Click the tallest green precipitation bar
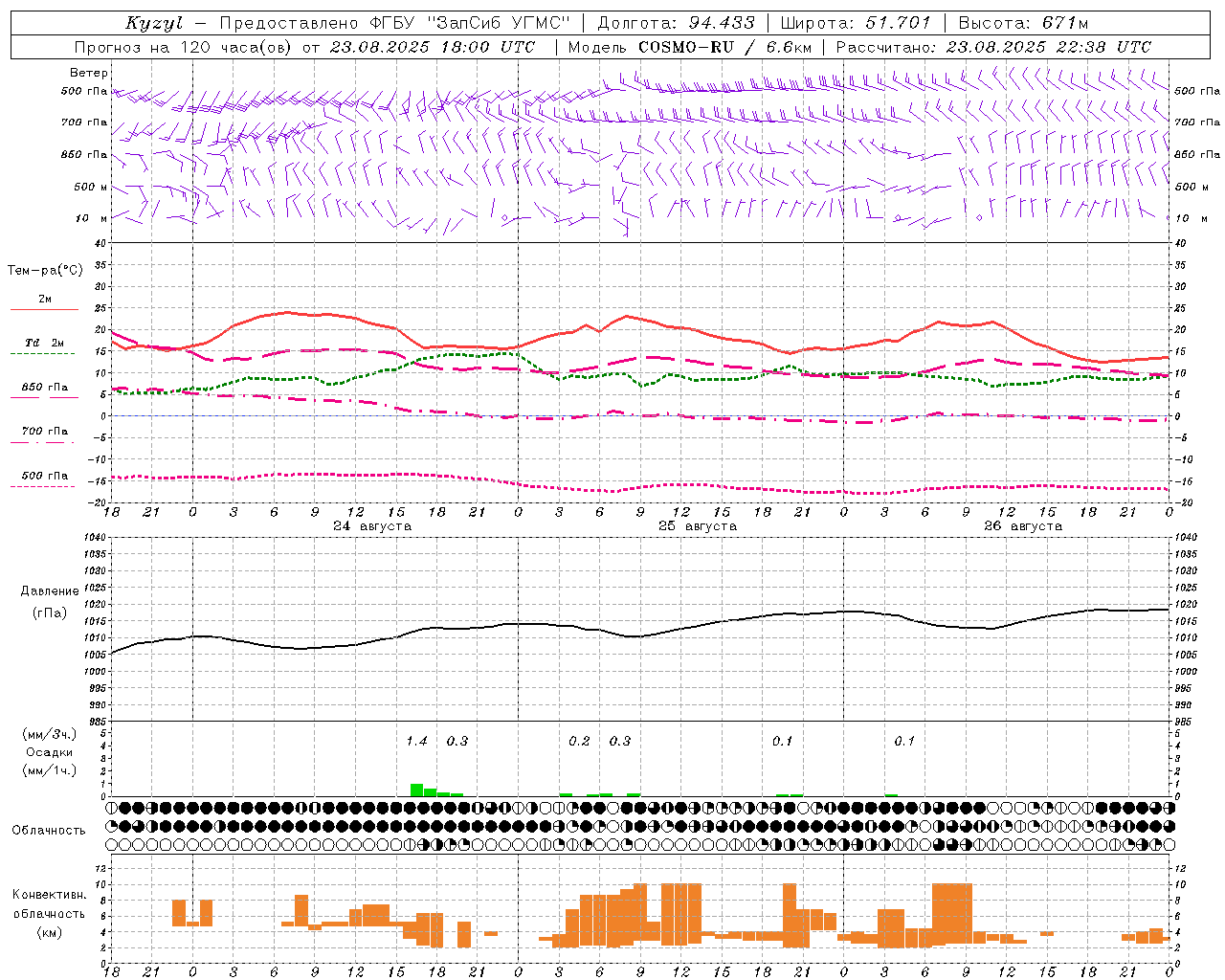The height and width of the screenshot is (980, 1225). click(x=416, y=790)
